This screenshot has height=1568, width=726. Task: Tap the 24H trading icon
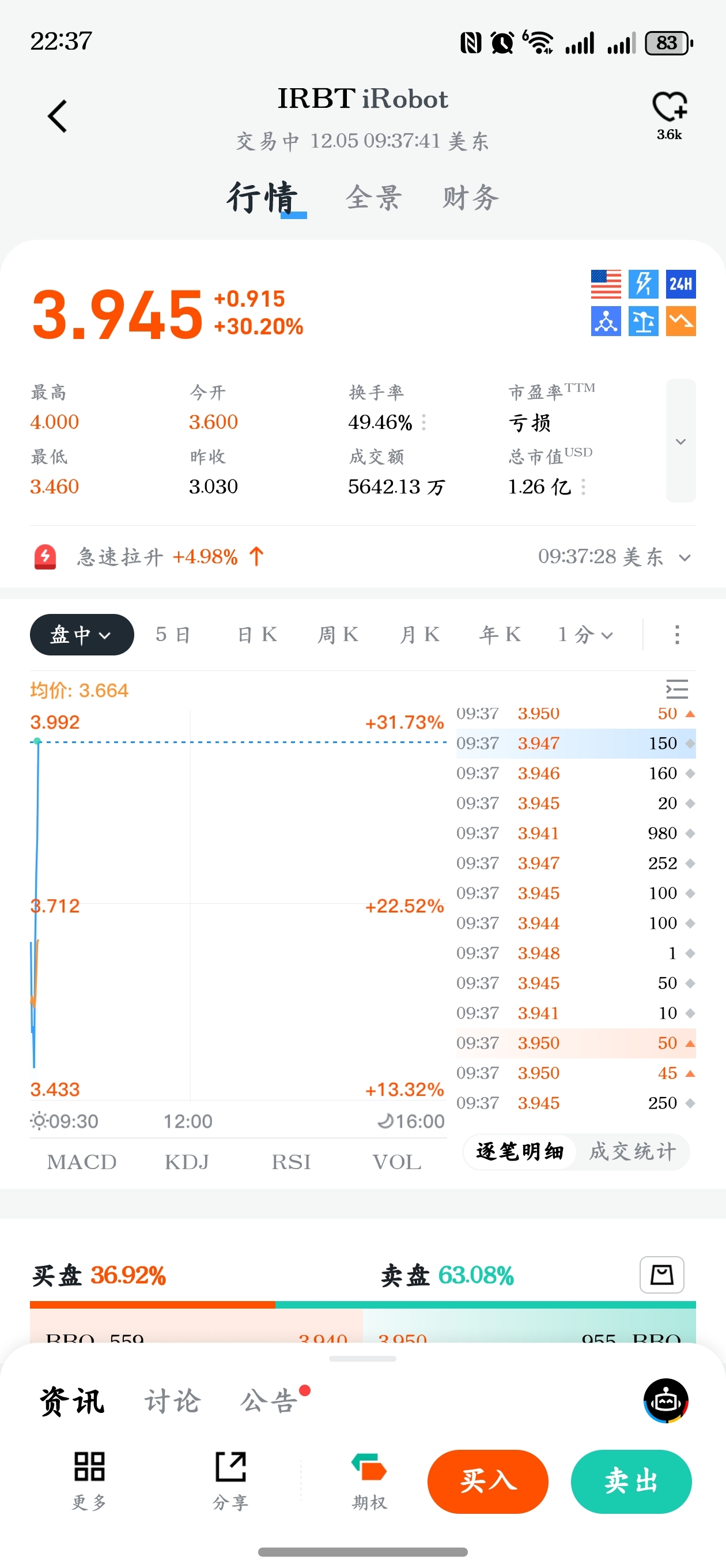[680, 284]
